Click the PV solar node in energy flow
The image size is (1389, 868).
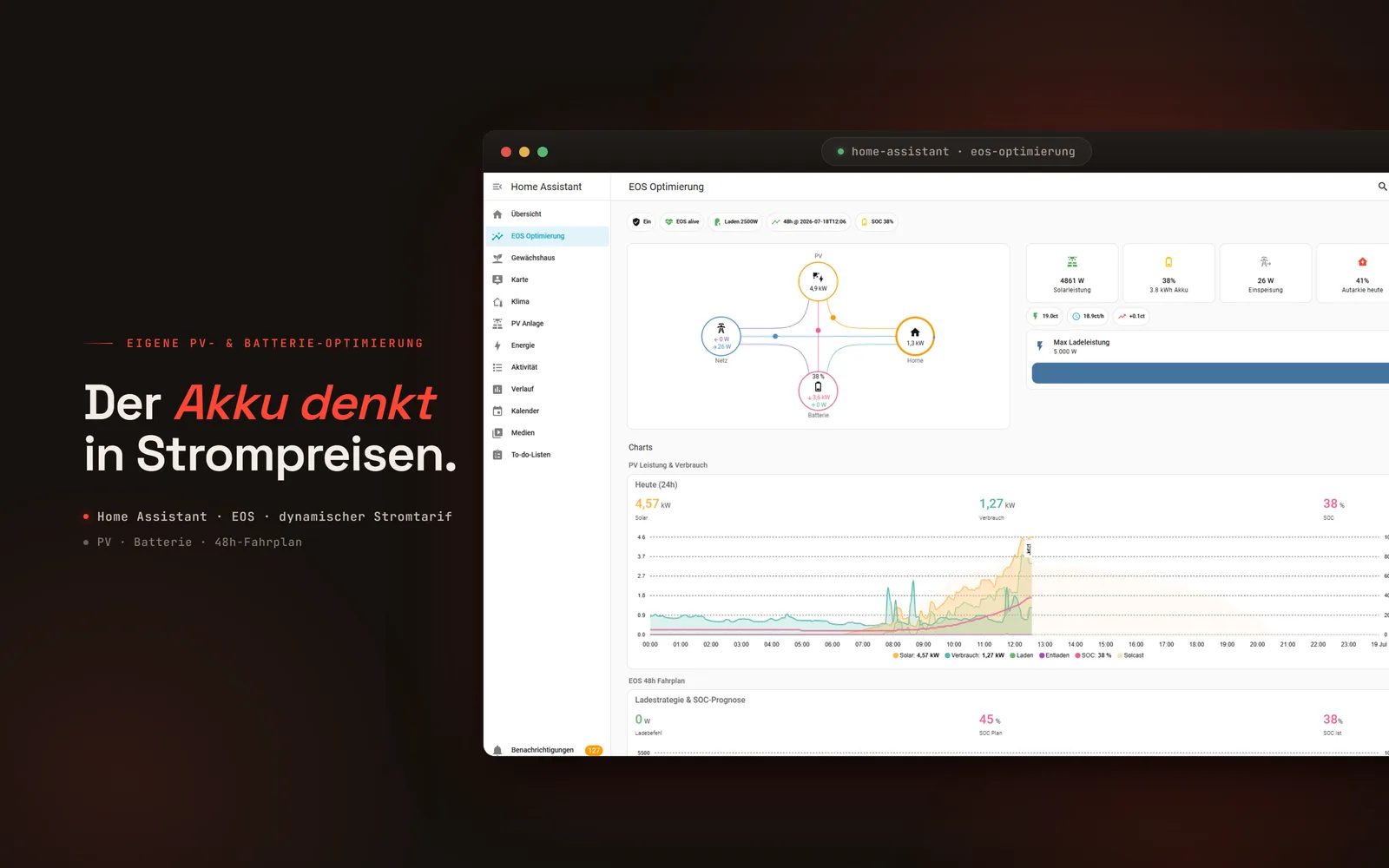point(818,281)
